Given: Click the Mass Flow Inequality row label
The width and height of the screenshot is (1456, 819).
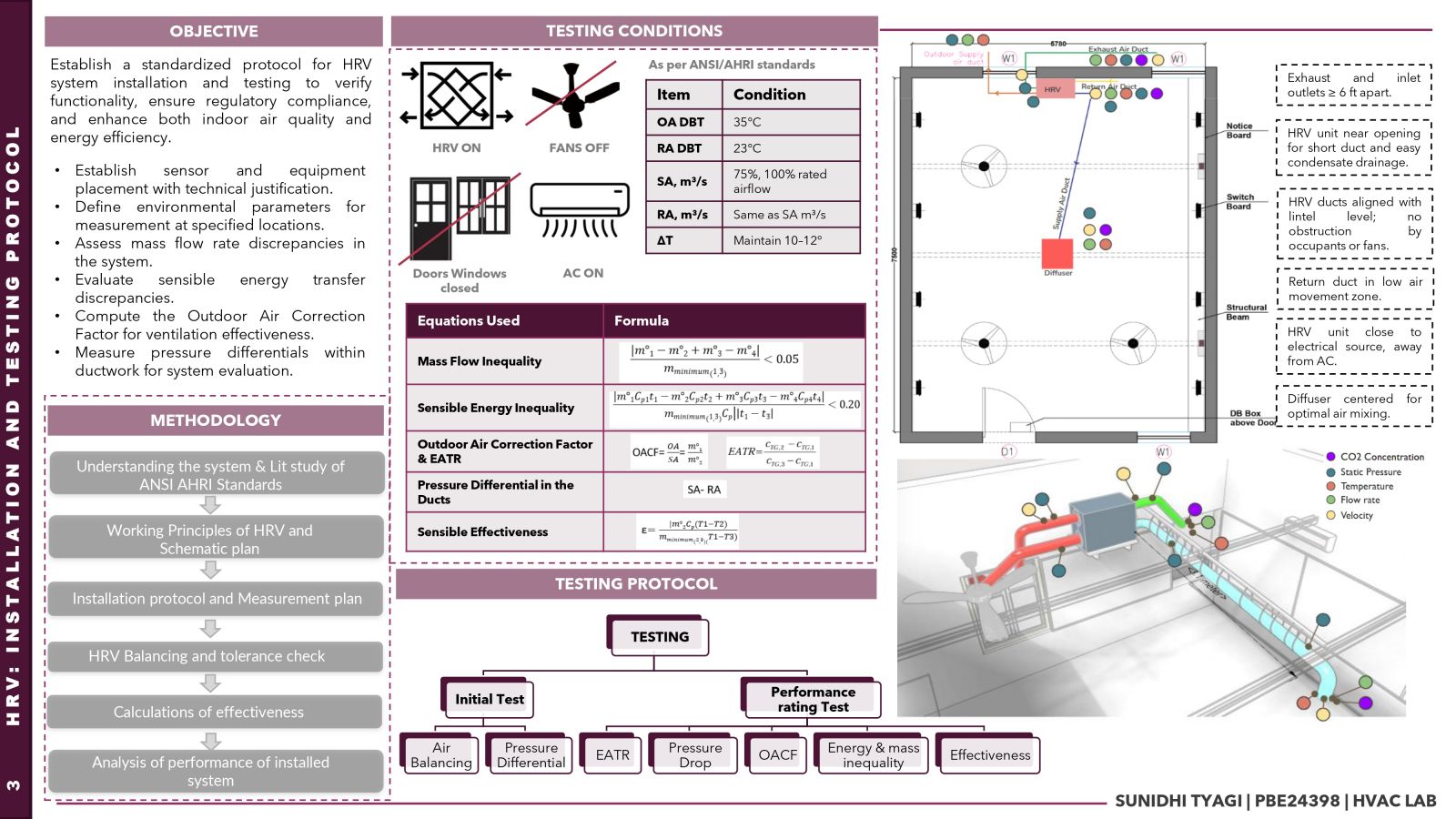Looking at the screenshot, I should point(480,361).
